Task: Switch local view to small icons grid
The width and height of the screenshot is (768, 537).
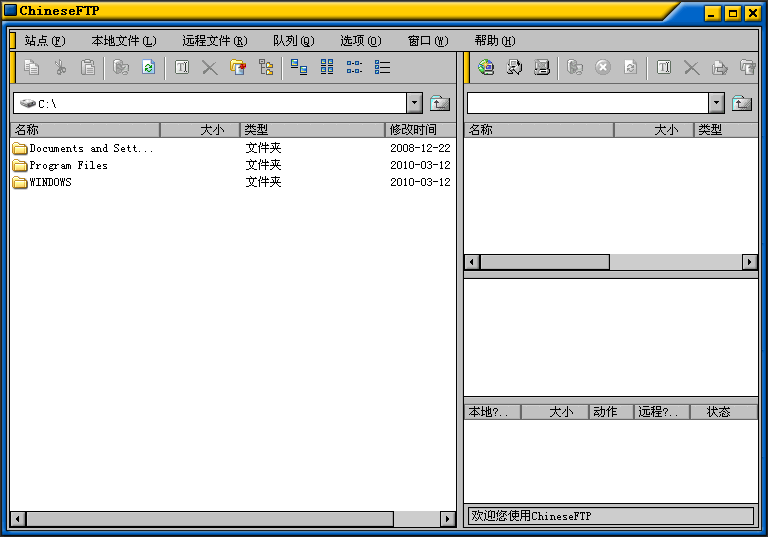Action: [327, 67]
